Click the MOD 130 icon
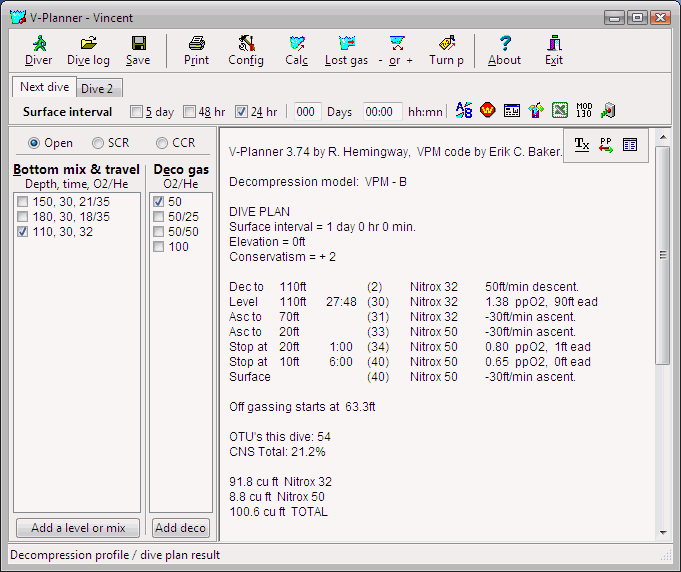The width and height of the screenshot is (681, 572). tap(585, 111)
